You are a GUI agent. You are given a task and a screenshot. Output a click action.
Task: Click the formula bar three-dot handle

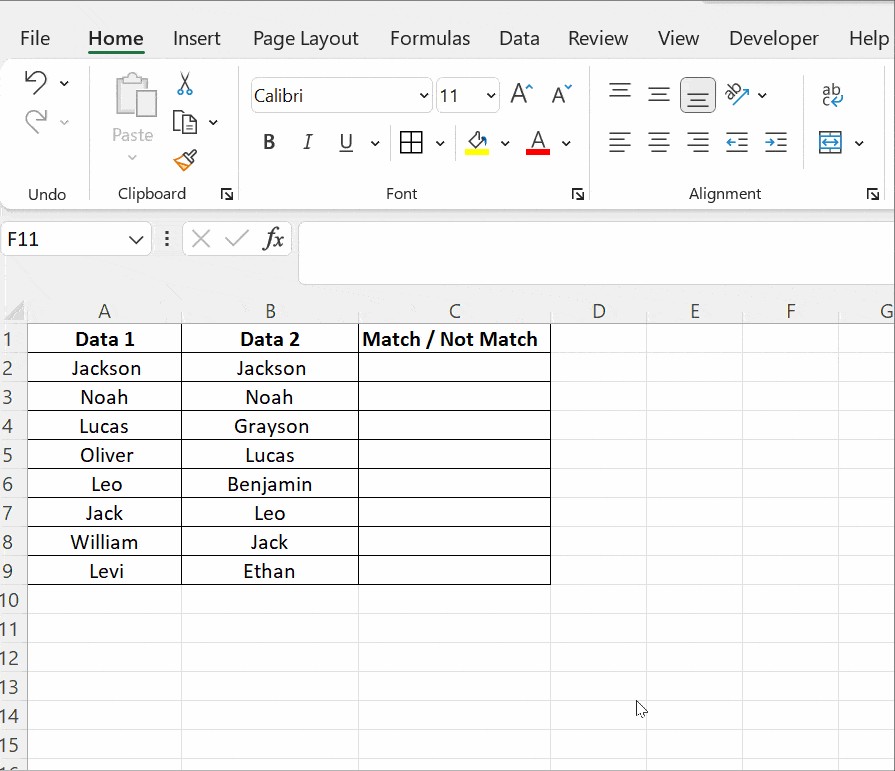coord(167,239)
